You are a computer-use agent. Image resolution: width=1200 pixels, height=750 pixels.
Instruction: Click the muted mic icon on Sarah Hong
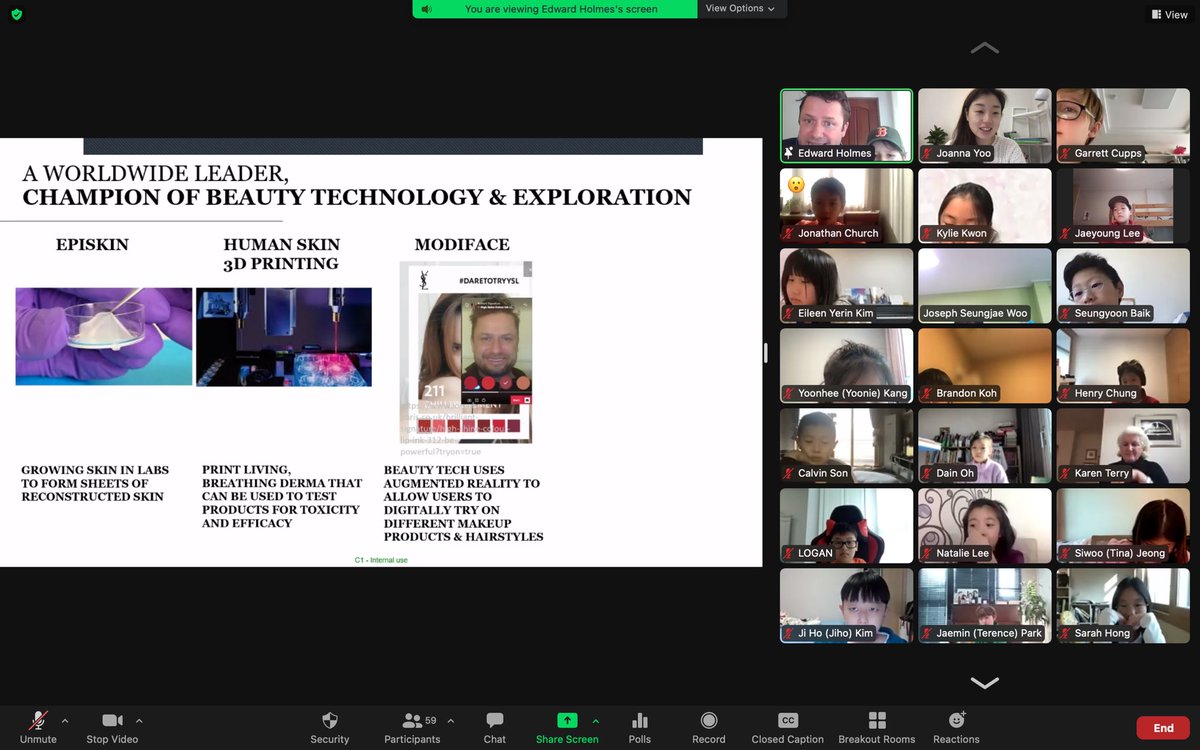pyautogui.click(x=1066, y=633)
